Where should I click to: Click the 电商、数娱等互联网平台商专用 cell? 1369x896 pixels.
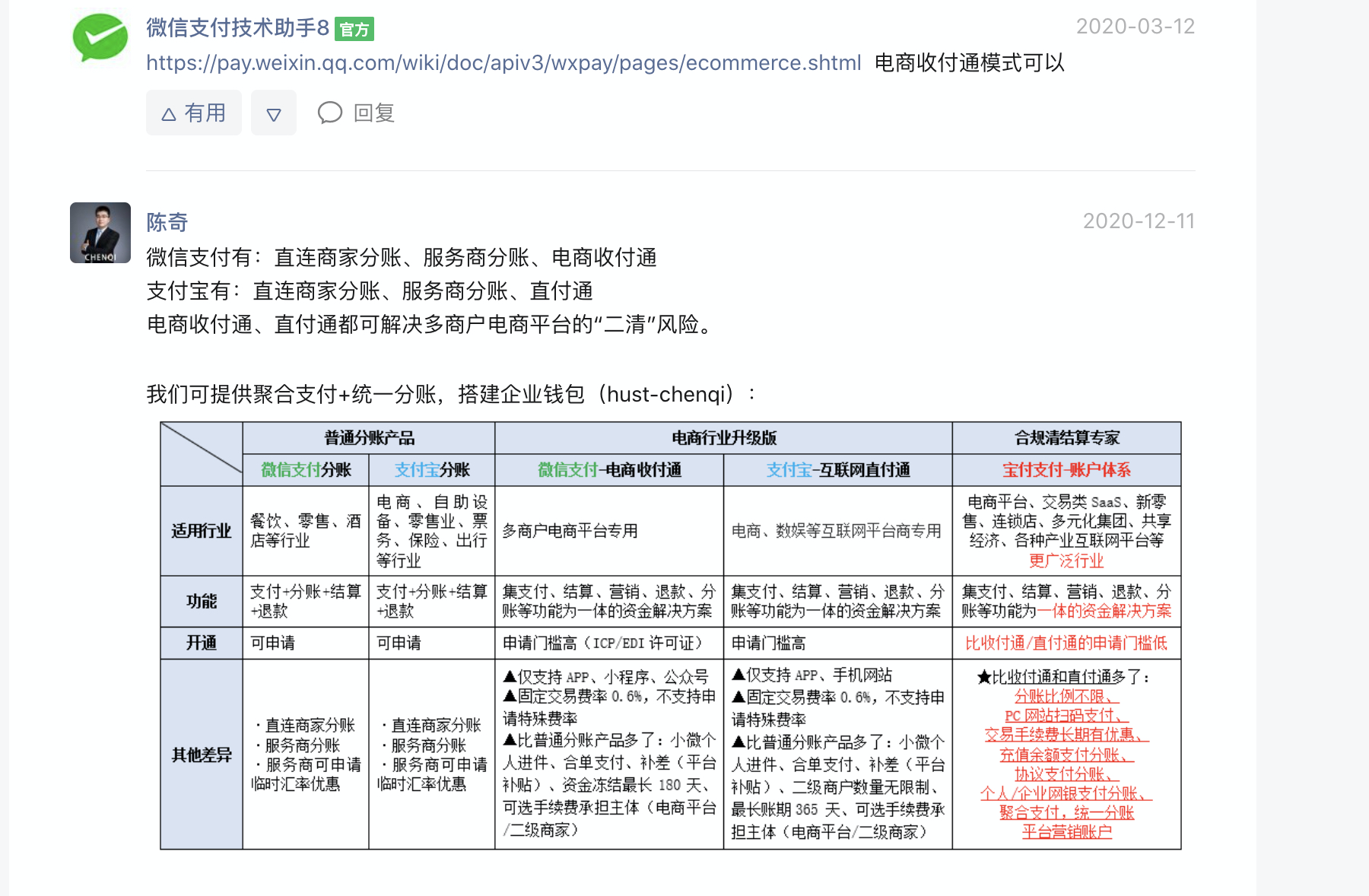pos(838,531)
